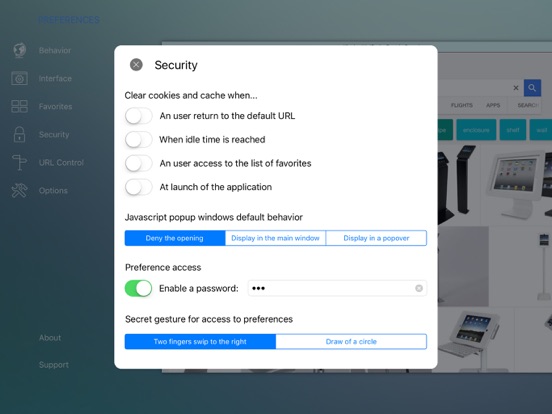Close the Security dialog
This screenshot has height=414, width=552.
(x=136, y=65)
